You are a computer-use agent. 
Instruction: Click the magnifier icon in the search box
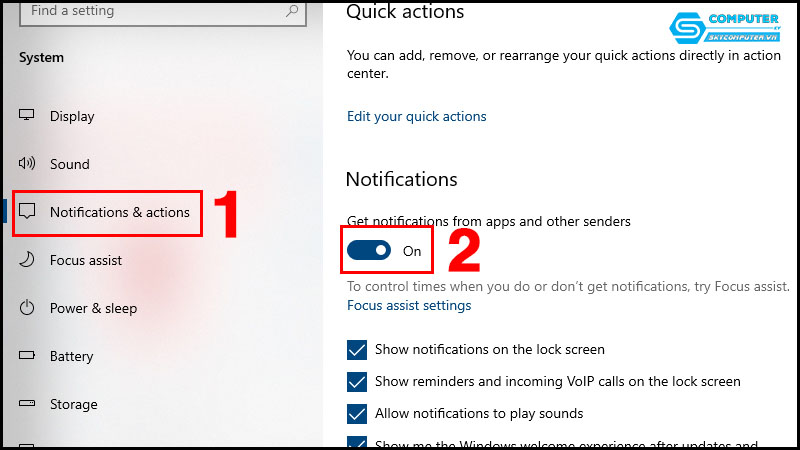292,12
